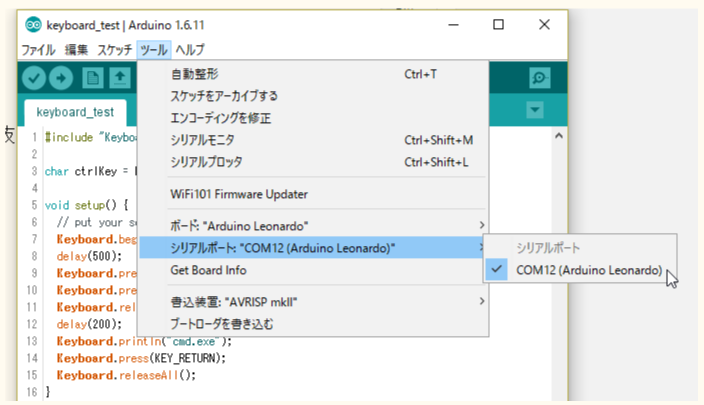Switch to the keyboard_test sketch tab
The width and height of the screenshot is (704, 405).
pyautogui.click(x=75, y=112)
